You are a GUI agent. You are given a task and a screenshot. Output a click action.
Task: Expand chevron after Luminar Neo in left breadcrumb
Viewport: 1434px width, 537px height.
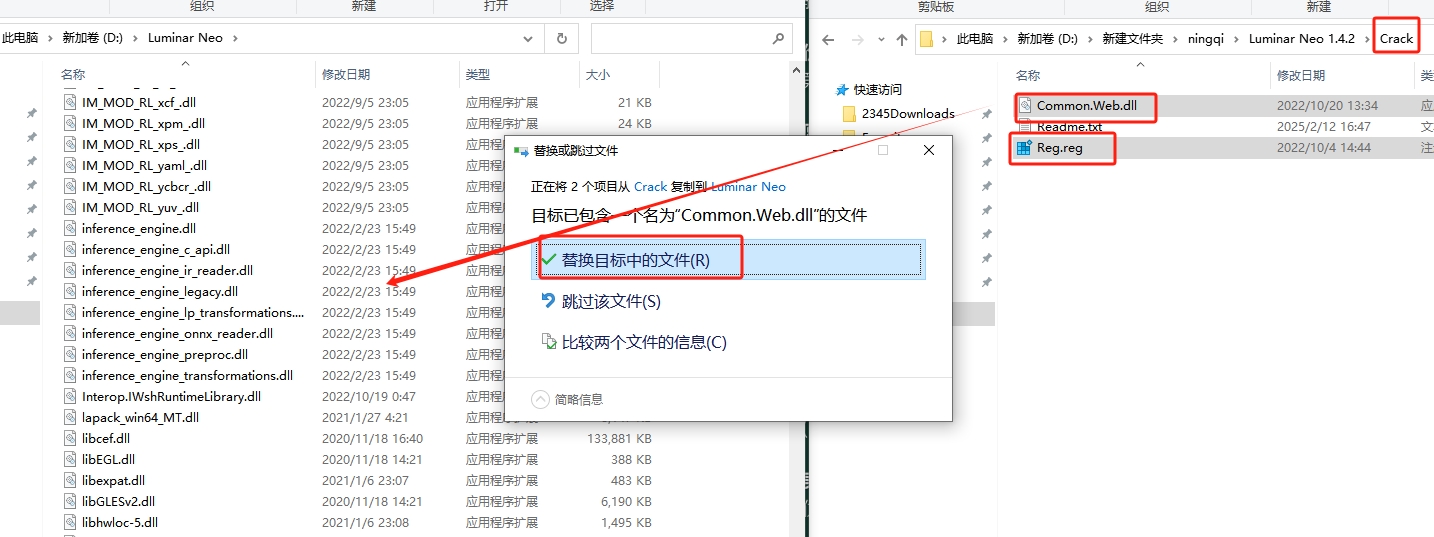[x=234, y=39]
